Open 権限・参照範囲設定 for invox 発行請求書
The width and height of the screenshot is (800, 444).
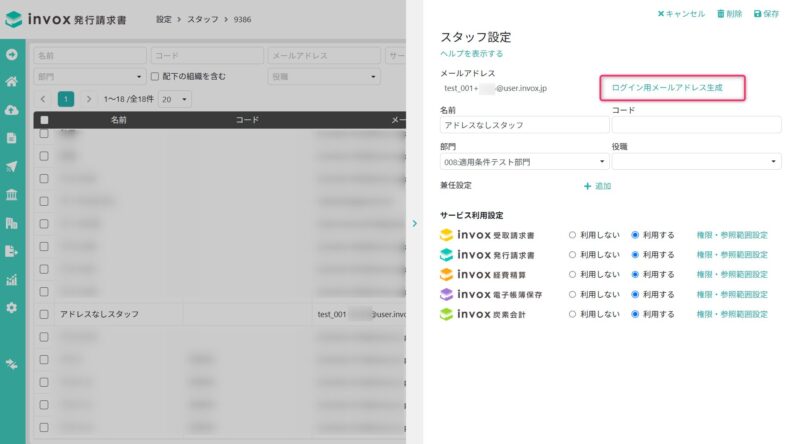click(x=732, y=255)
